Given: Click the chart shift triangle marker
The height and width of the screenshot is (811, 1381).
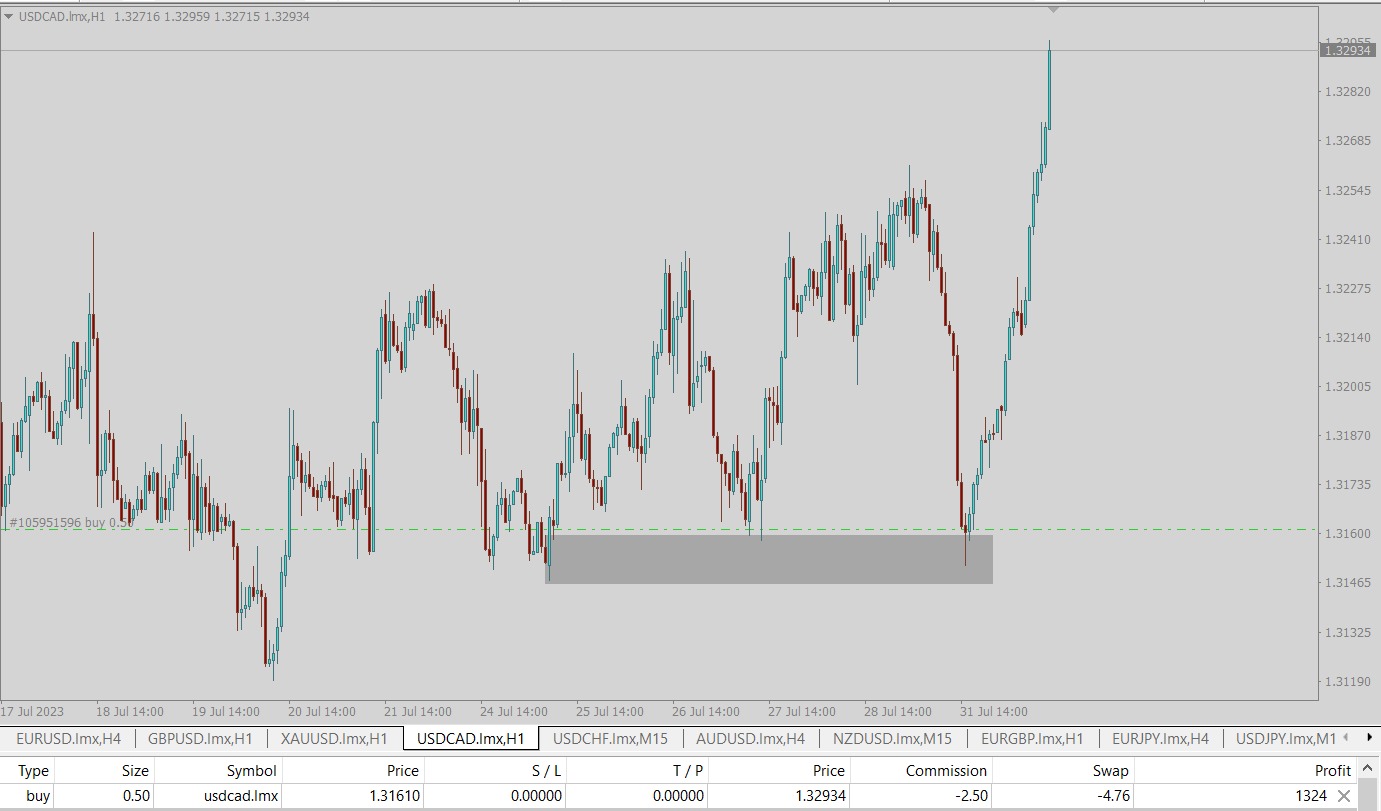Looking at the screenshot, I should point(1053,10).
